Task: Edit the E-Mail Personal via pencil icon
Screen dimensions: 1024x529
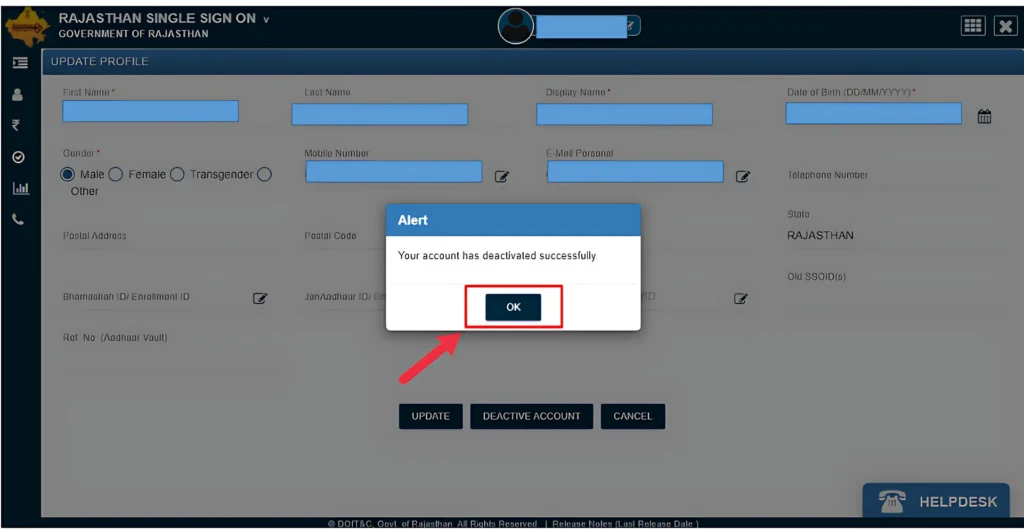Action: tap(743, 176)
